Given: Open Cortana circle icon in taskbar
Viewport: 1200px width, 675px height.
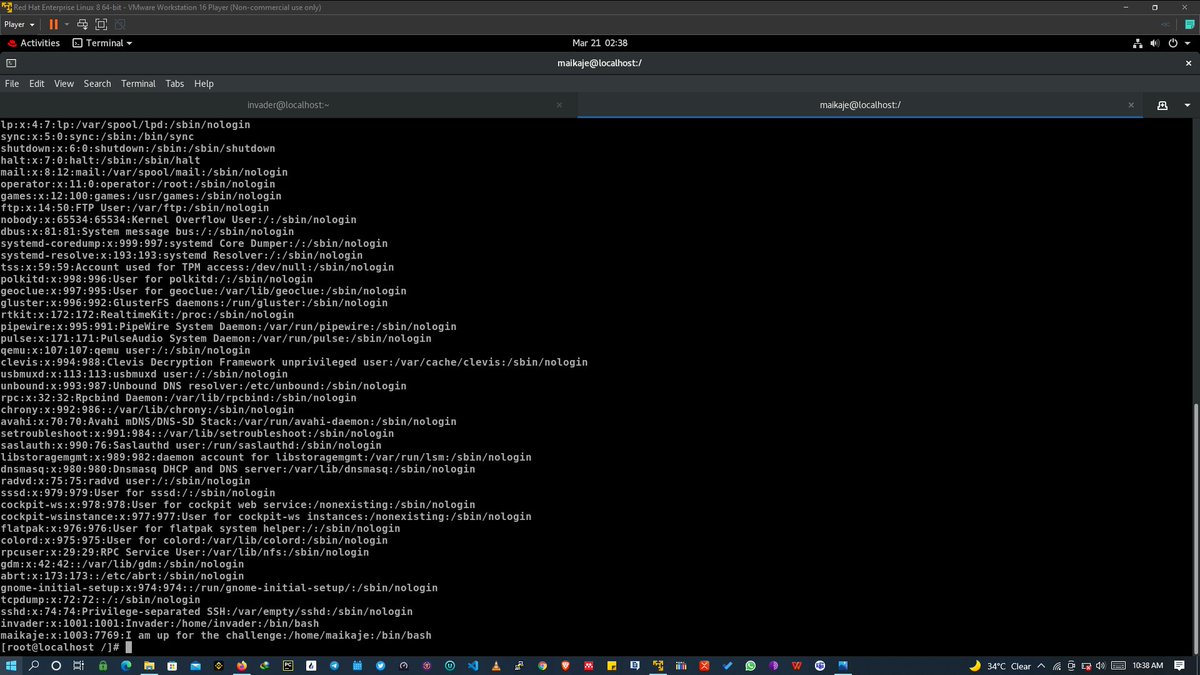Looking at the screenshot, I should click(56, 665).
